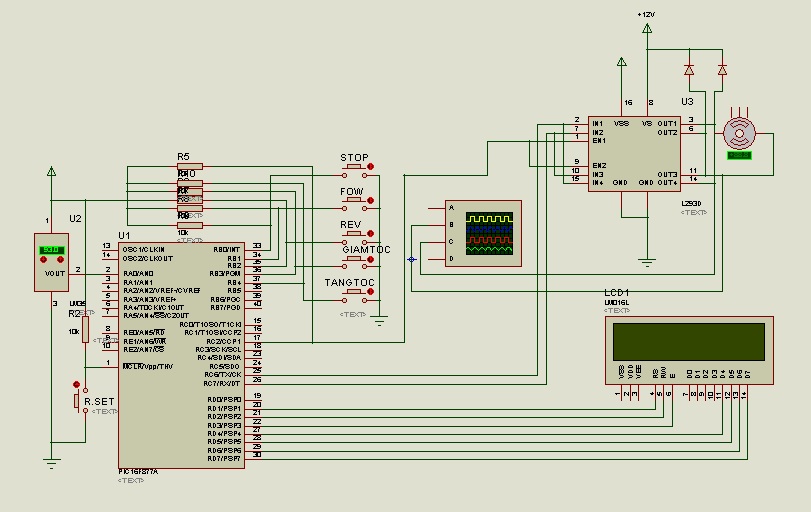811x512 pixels.
Task: Click the OSC1/CLKIN pin label on U1
Action: [x=144, y=249]
